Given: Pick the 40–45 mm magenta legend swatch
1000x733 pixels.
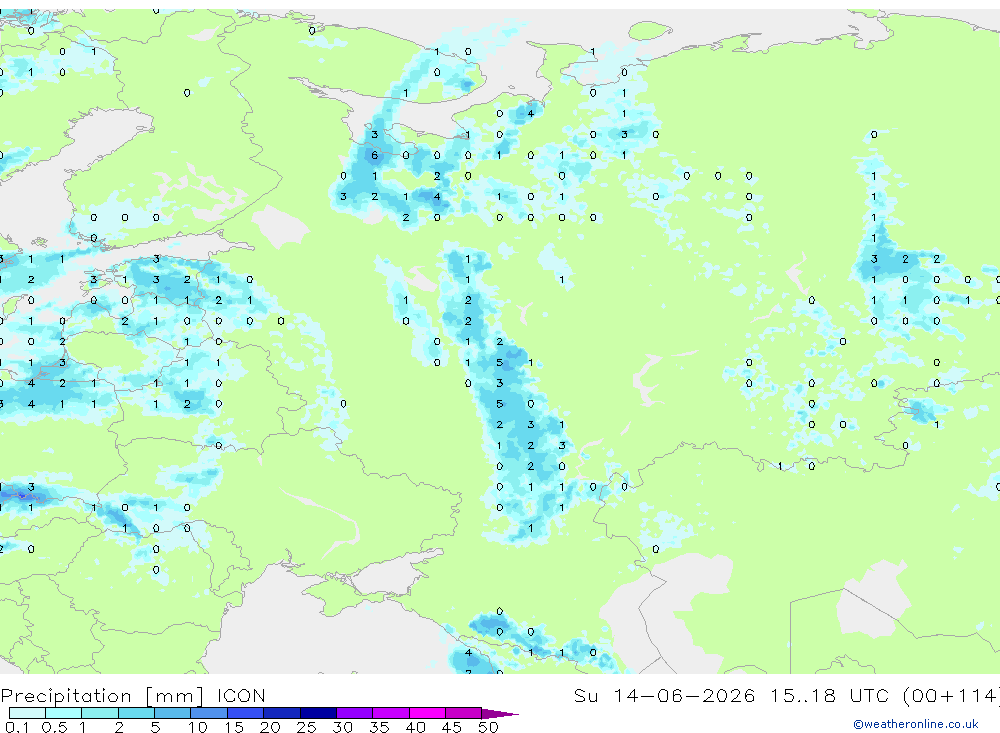Looking at the screenshot, I should click(x=427, y=713).
